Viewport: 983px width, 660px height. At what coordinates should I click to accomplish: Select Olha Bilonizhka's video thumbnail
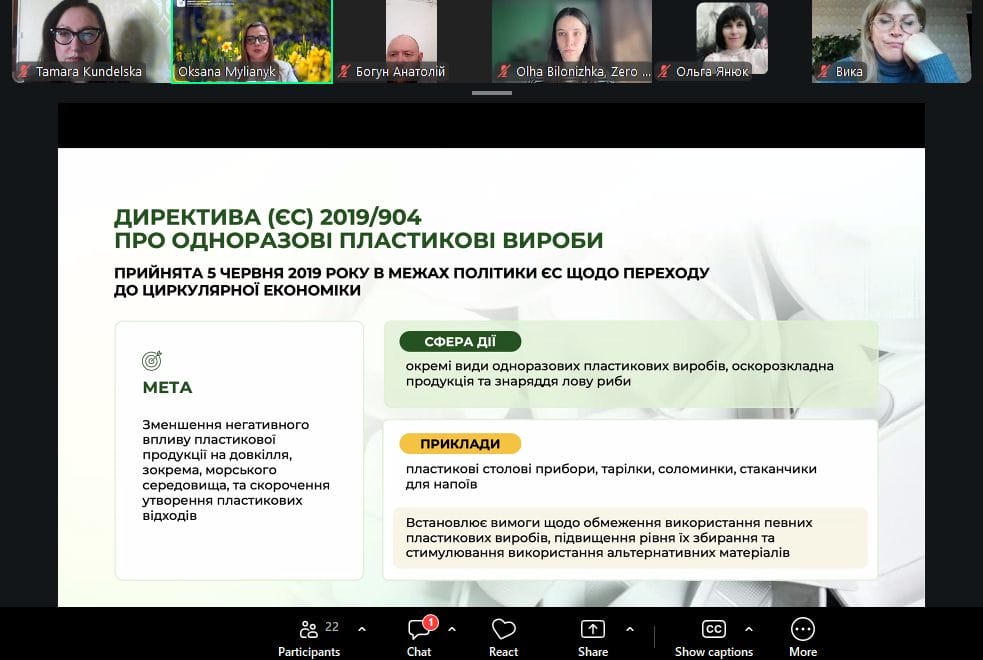tap(572, 38)
